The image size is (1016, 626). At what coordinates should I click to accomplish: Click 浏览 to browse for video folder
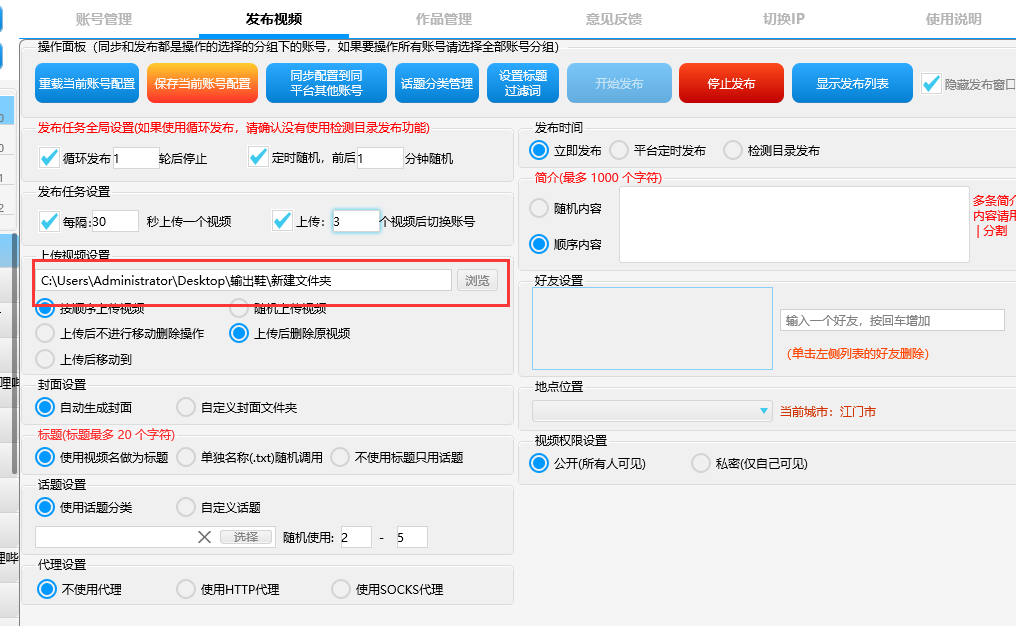477,280
